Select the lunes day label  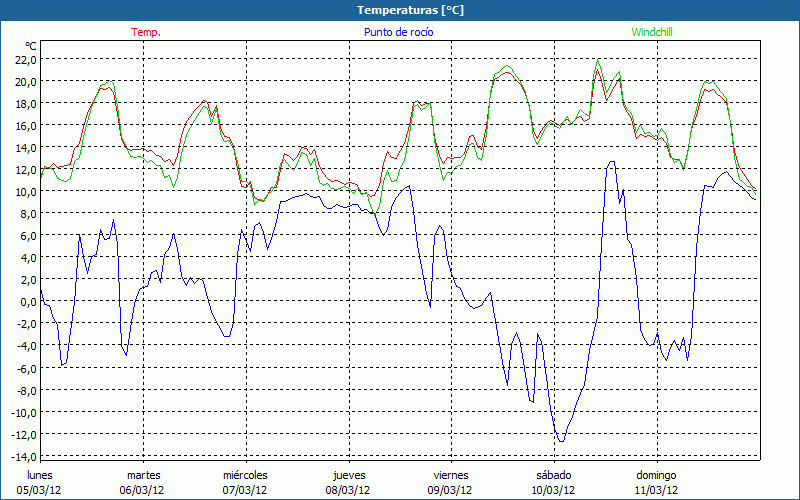(40, 475)
